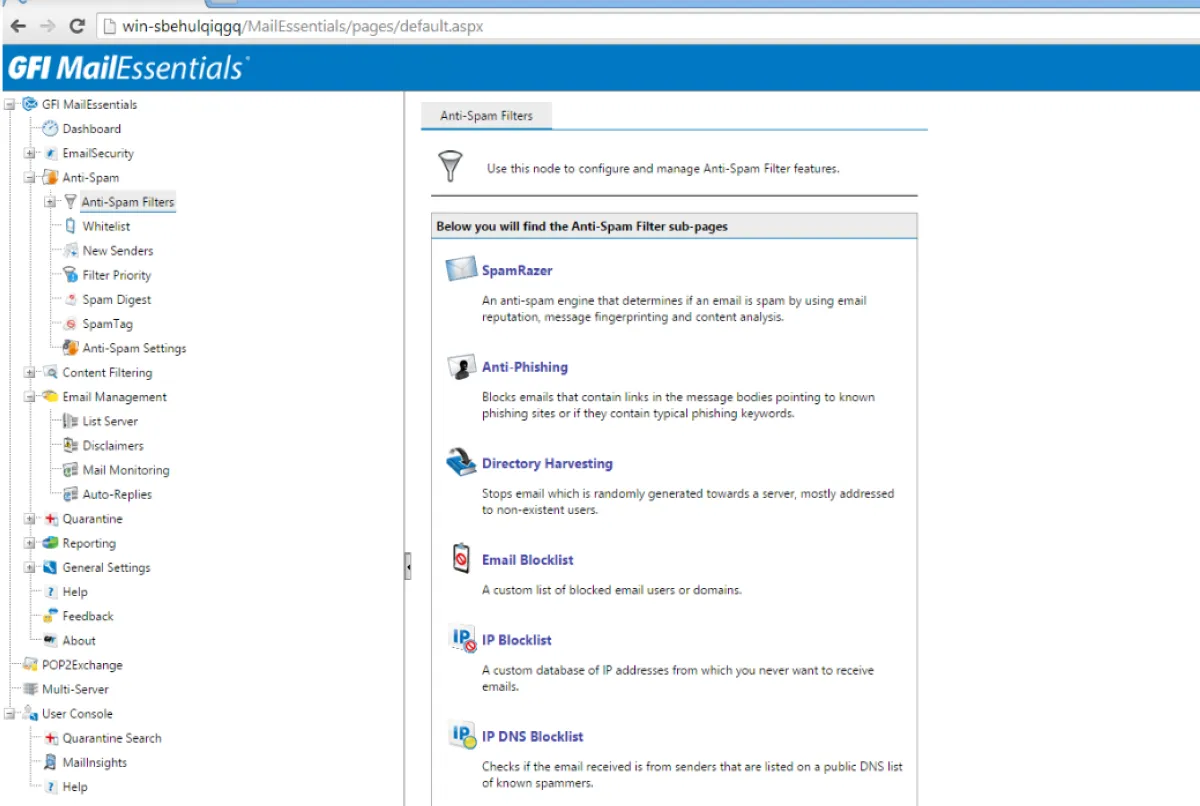Expand the Quarantine tree node

(30, 519)
